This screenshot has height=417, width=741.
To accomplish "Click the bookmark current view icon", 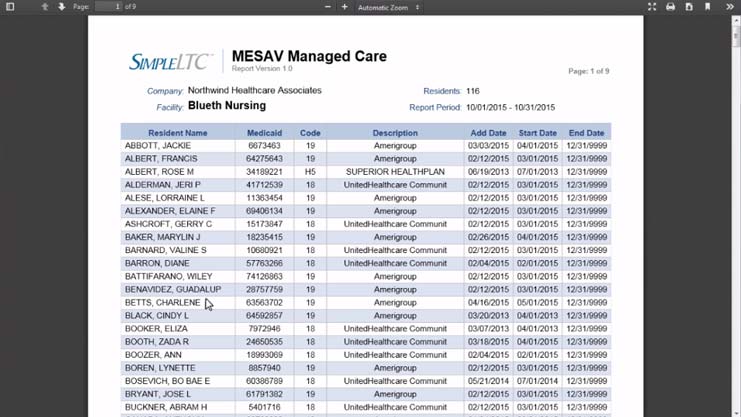I will [x=707, y=7].
